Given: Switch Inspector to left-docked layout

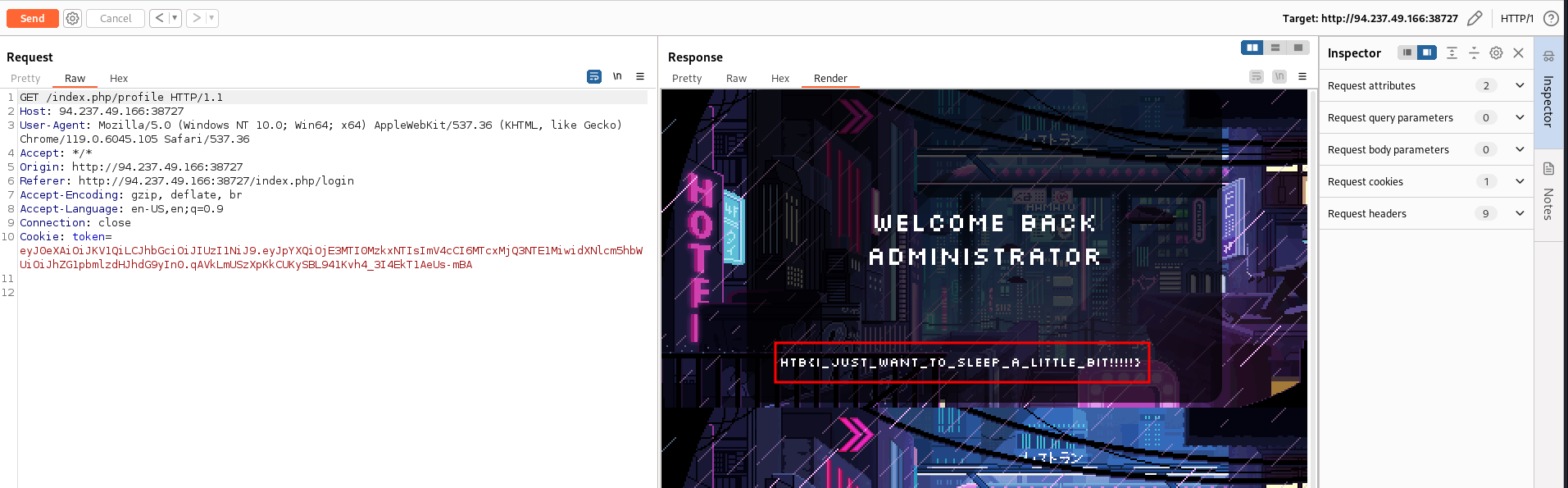Looking at the screenshot, I should [1407, 52].
